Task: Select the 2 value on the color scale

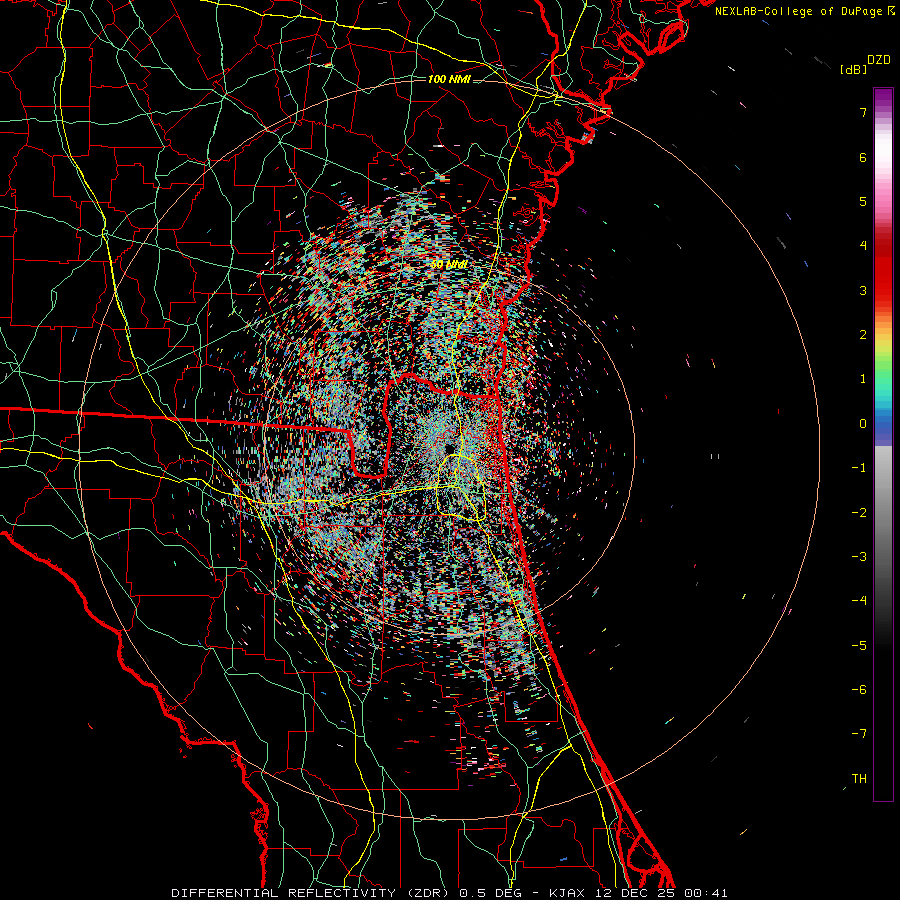Action: [x=863, y=335]
